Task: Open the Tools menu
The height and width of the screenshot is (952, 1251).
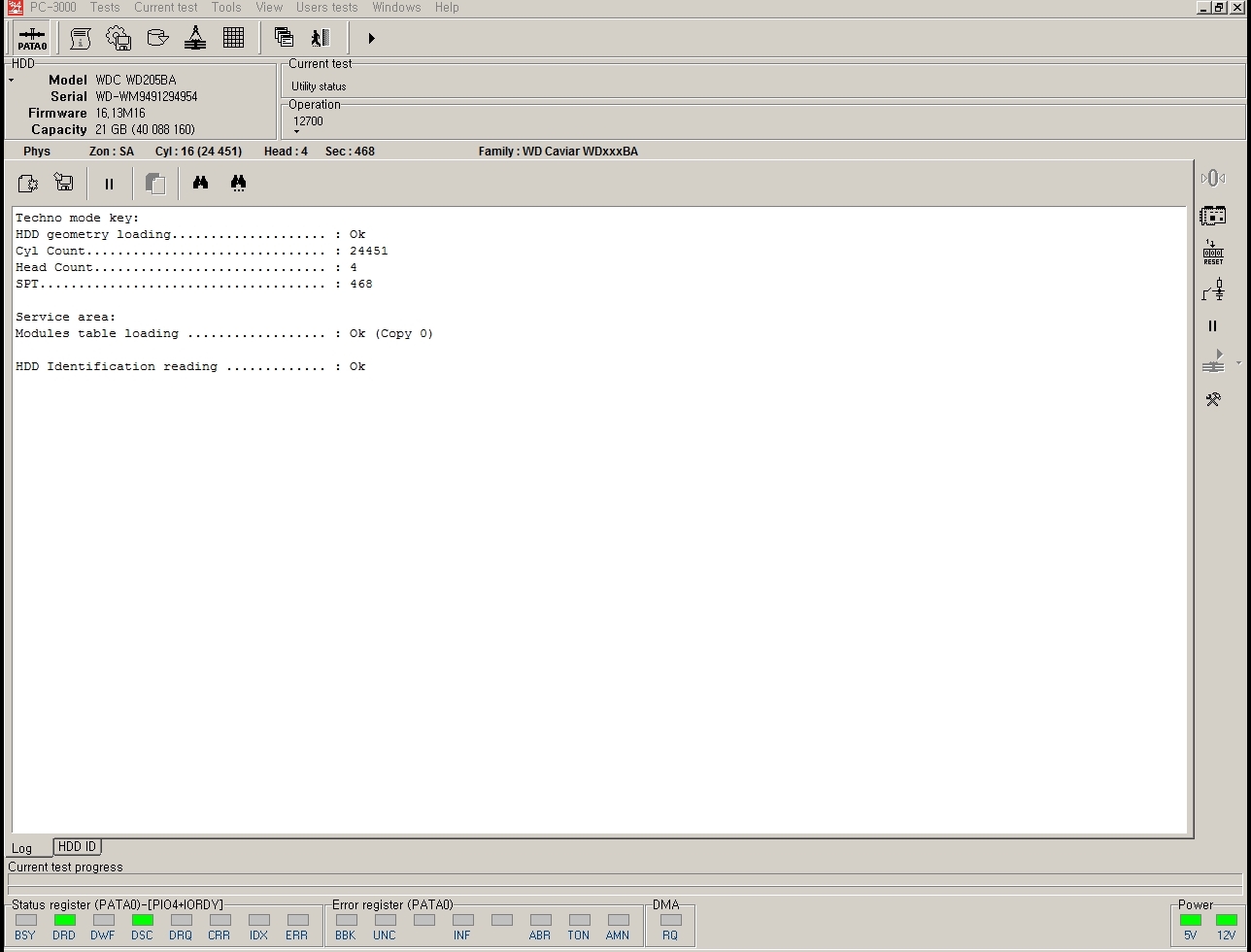Action: click(x=226, y=7)
